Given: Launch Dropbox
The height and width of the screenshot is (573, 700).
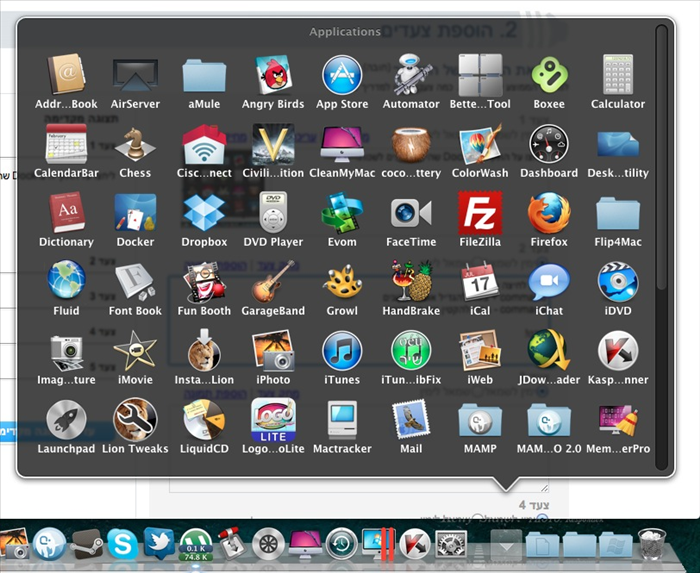Looking at the screenshot, I should 204,212.
